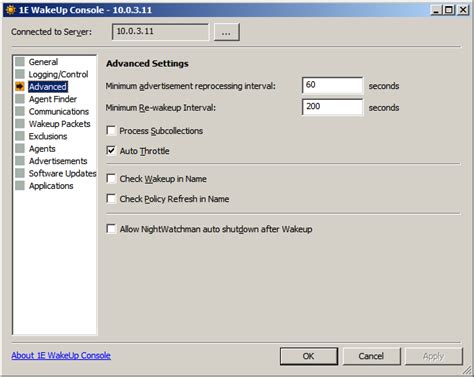Tick Check Policy Refresh in Name
Screen dimensions: 474x377
pos(111,199)
